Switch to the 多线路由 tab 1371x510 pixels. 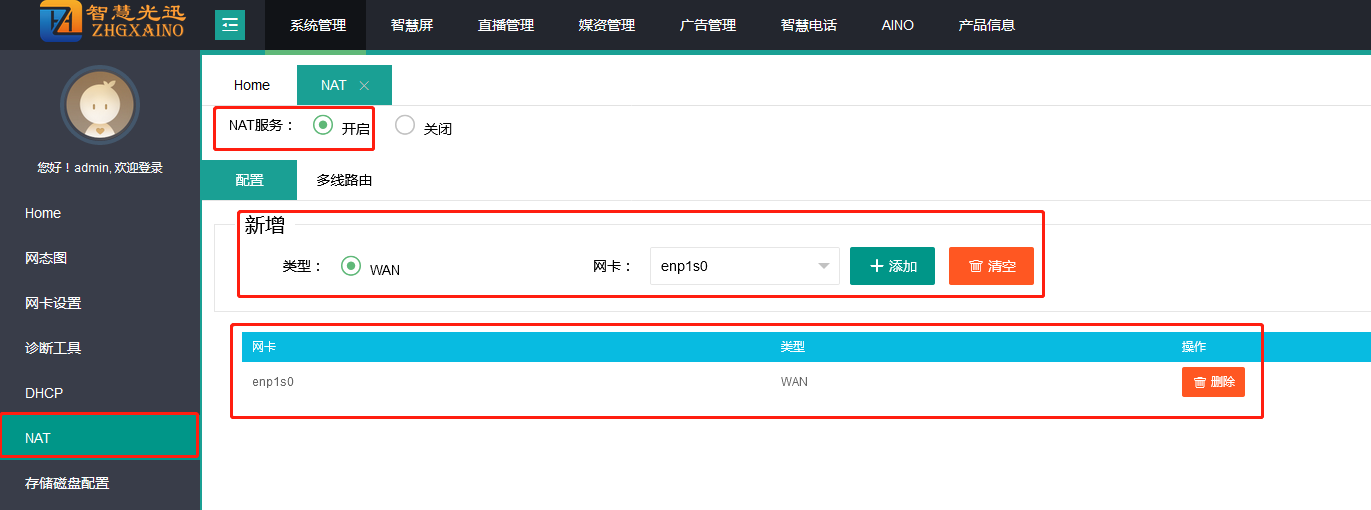pos(344,180)
